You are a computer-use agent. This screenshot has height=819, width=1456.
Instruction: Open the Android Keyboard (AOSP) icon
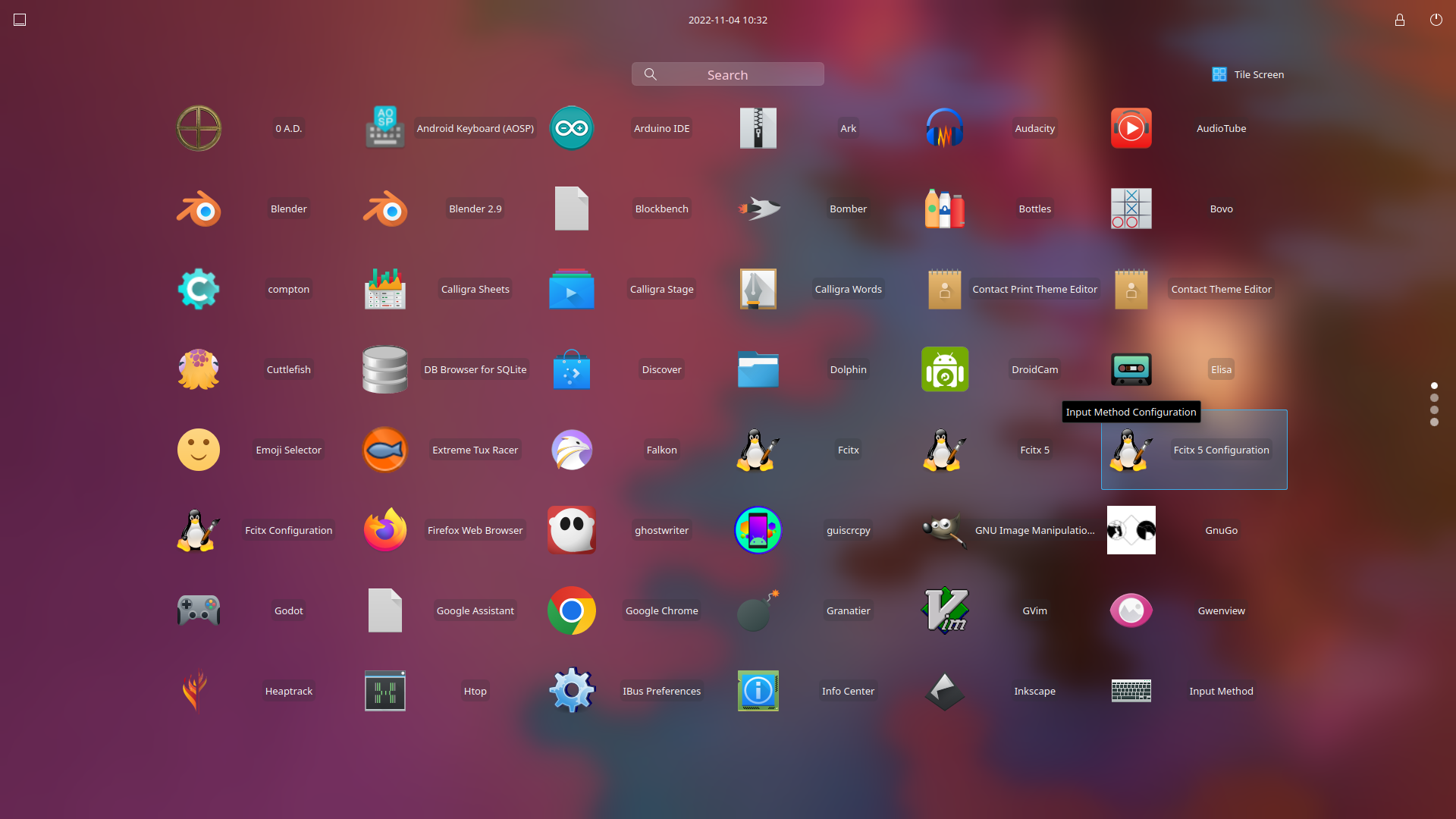click(385, 128)
